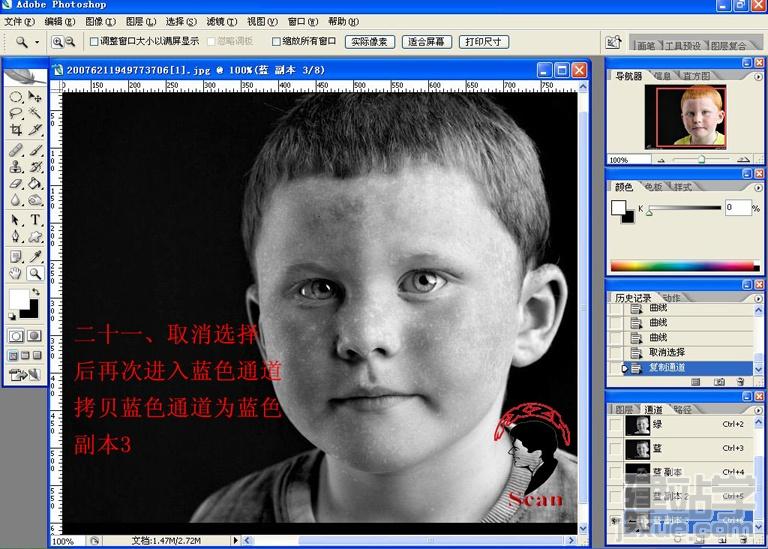
Task: Select the Clone Stamp tool
Action: click(16, 167)
